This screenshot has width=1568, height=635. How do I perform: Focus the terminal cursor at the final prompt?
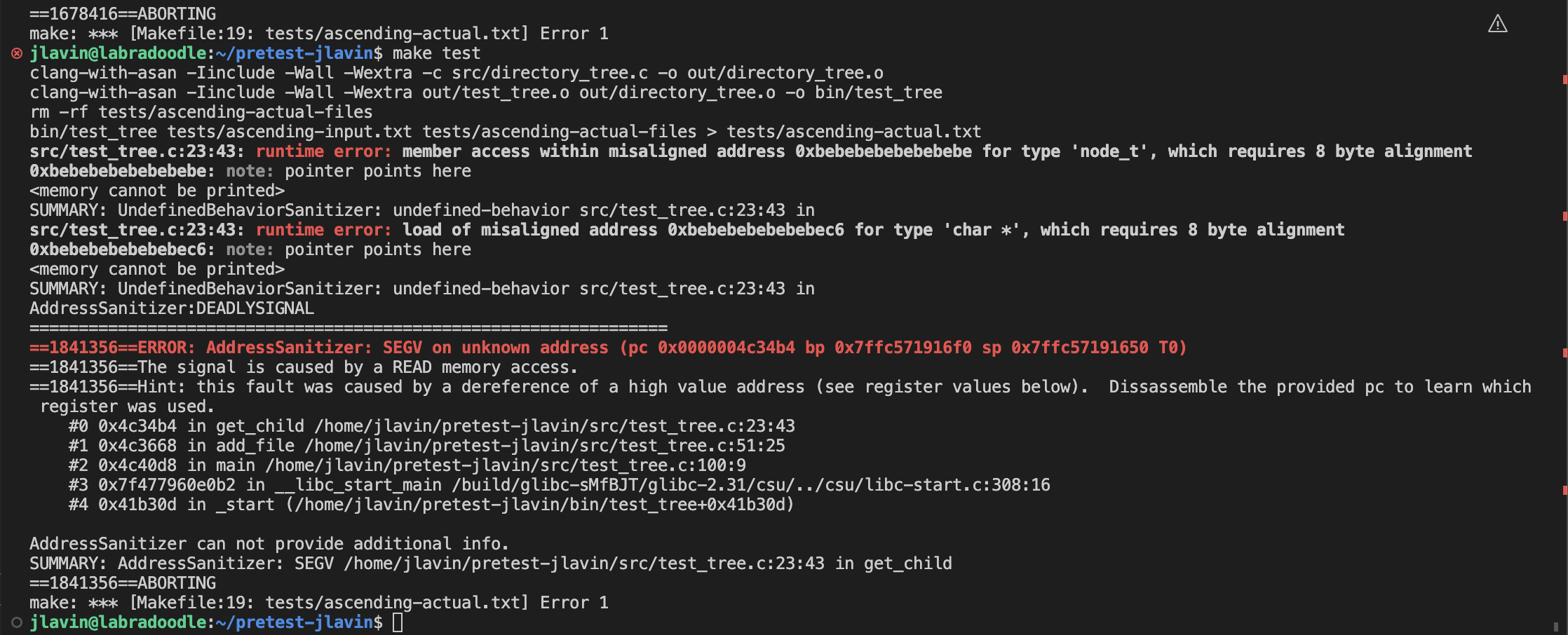398,622
